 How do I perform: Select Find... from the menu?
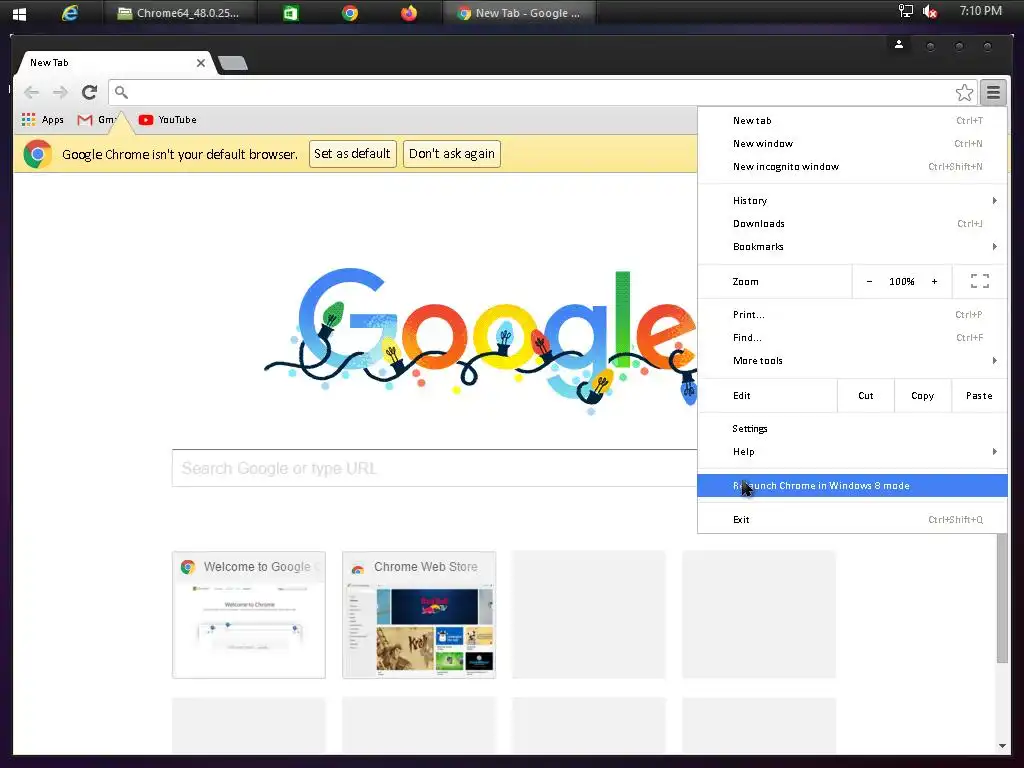(852, 338)
